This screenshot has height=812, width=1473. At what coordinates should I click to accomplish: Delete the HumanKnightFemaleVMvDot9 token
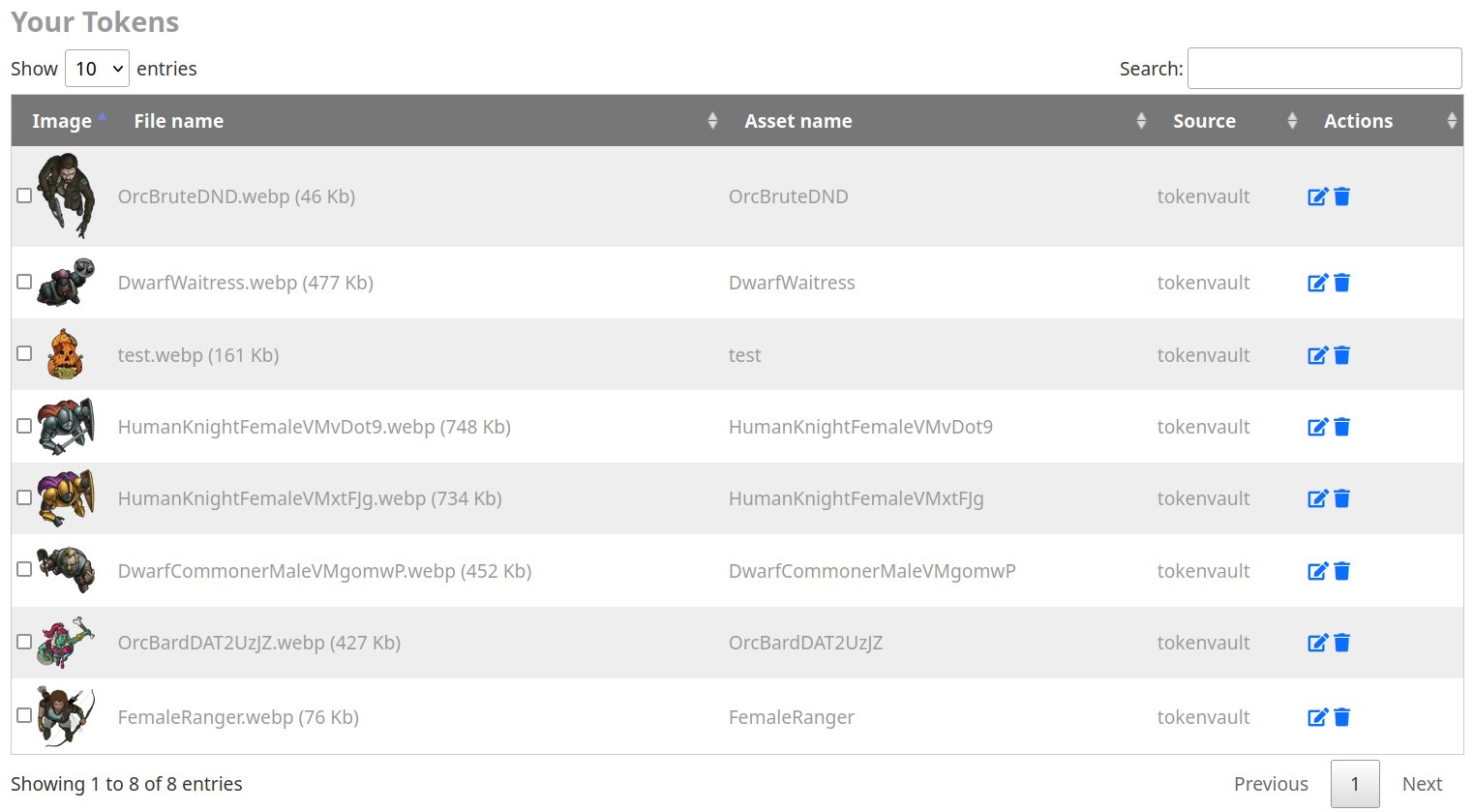pyautogui.click(x=1341, y=427)
